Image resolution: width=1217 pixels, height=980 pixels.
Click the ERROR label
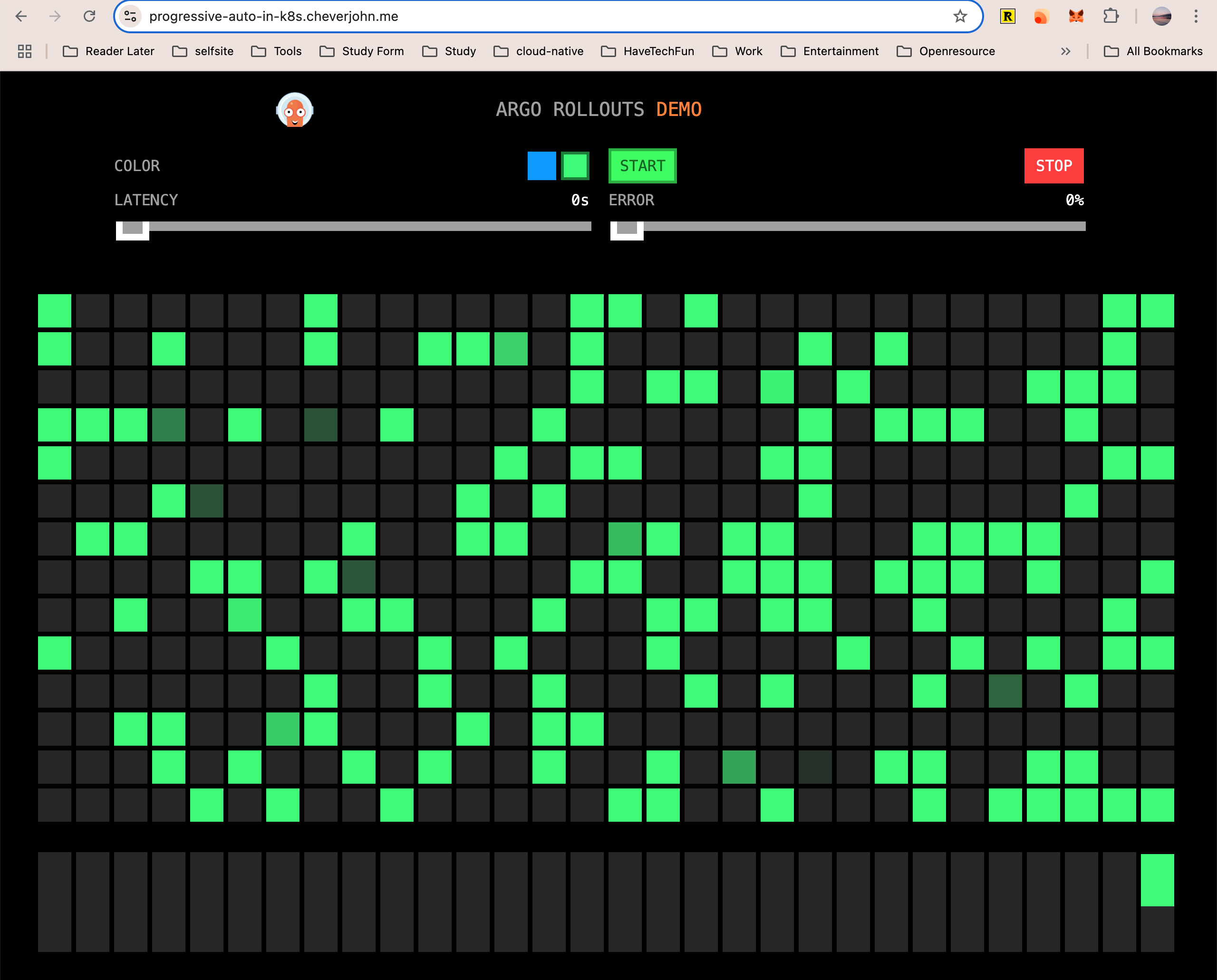pyautogui.click(x=631, y=200)
